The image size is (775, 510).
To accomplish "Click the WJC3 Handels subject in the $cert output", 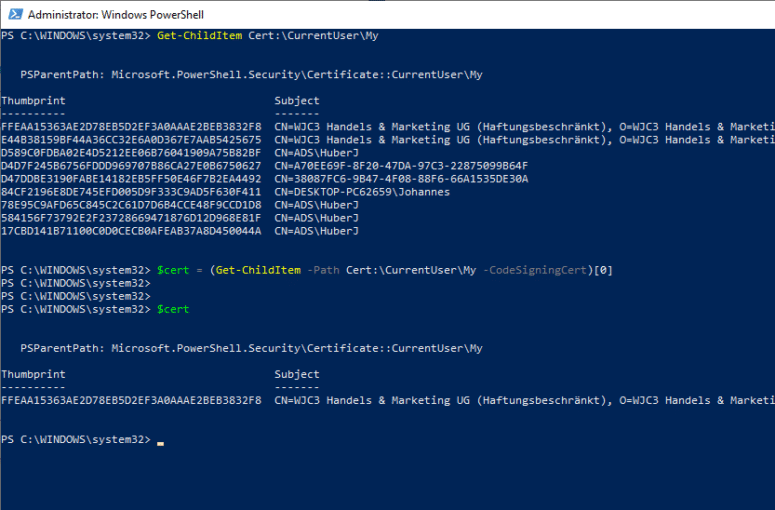I will (524, 400).
